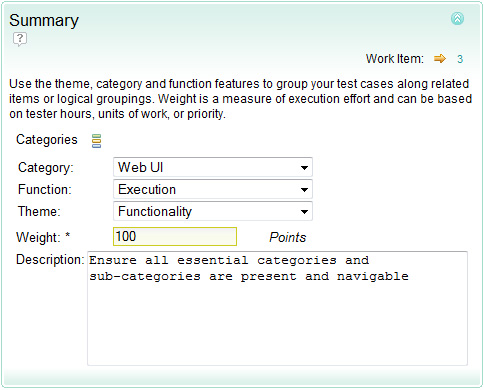
Task: Click the Summary section heading
Action: (x=44, y=21)
